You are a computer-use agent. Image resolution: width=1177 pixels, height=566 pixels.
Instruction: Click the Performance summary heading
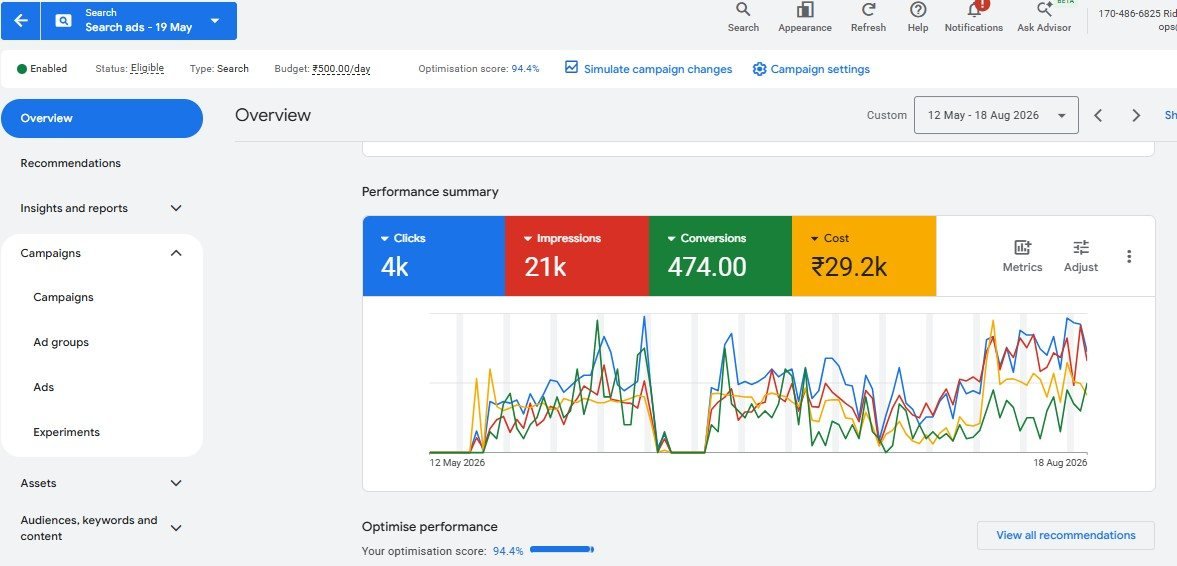pos(430,191)
